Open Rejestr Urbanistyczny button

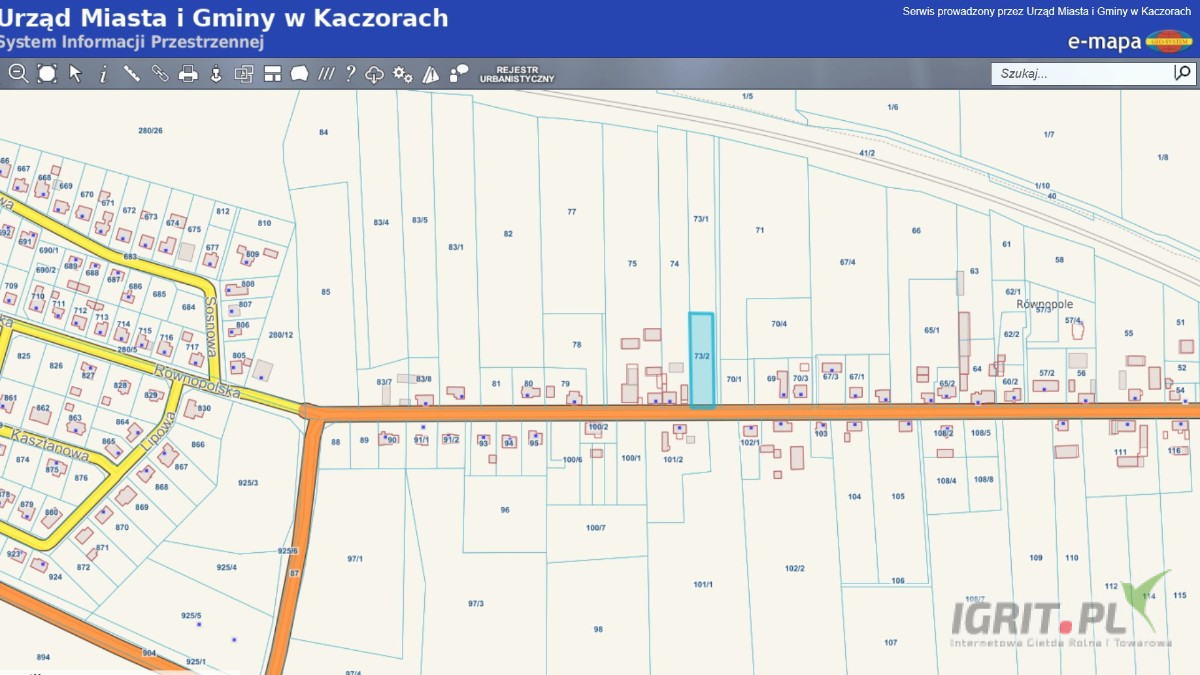517,73
